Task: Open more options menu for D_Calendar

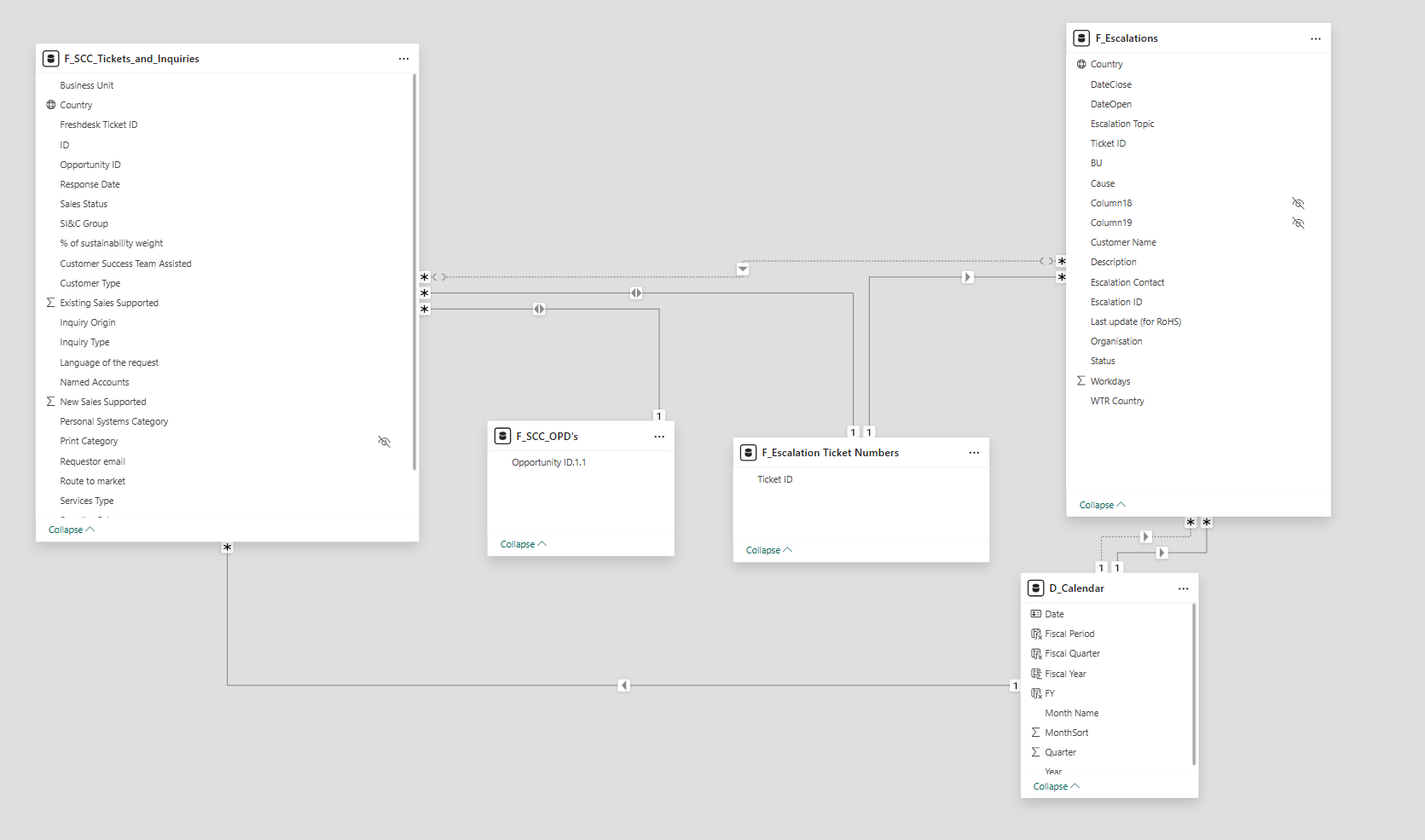Action: pyautogui.click(x=1183, y=588)
